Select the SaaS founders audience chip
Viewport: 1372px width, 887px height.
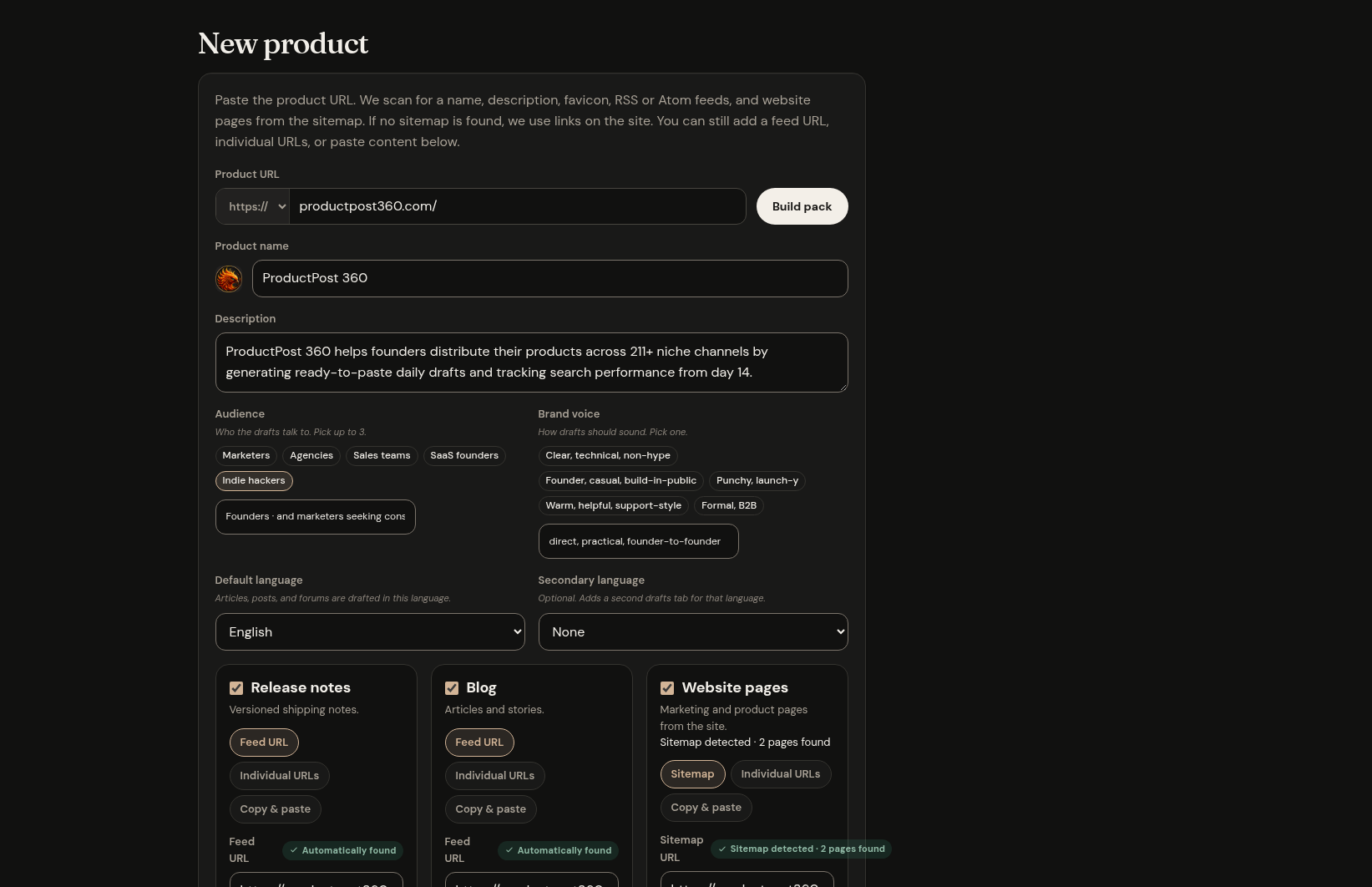(464, 456)
